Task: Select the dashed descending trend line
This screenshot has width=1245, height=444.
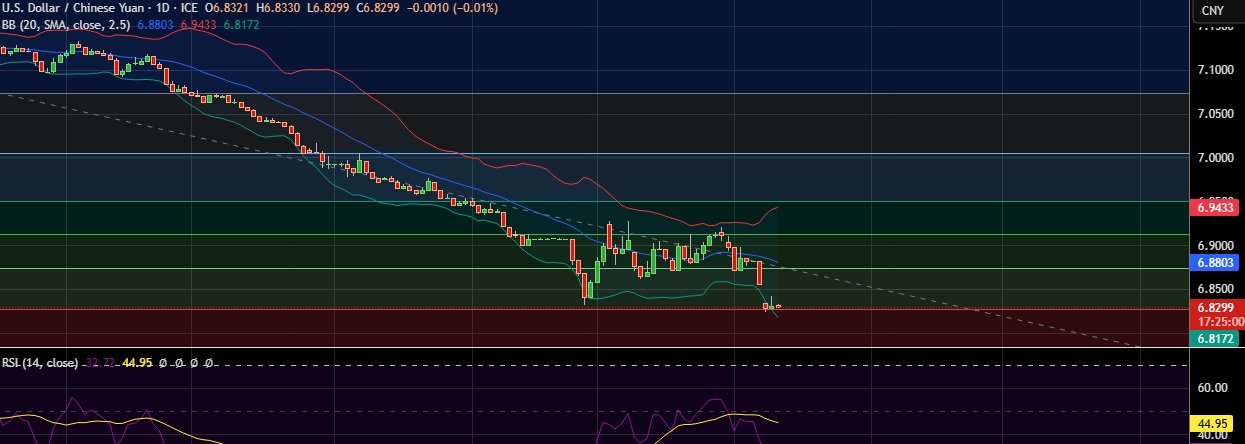Action: (568, 218)
